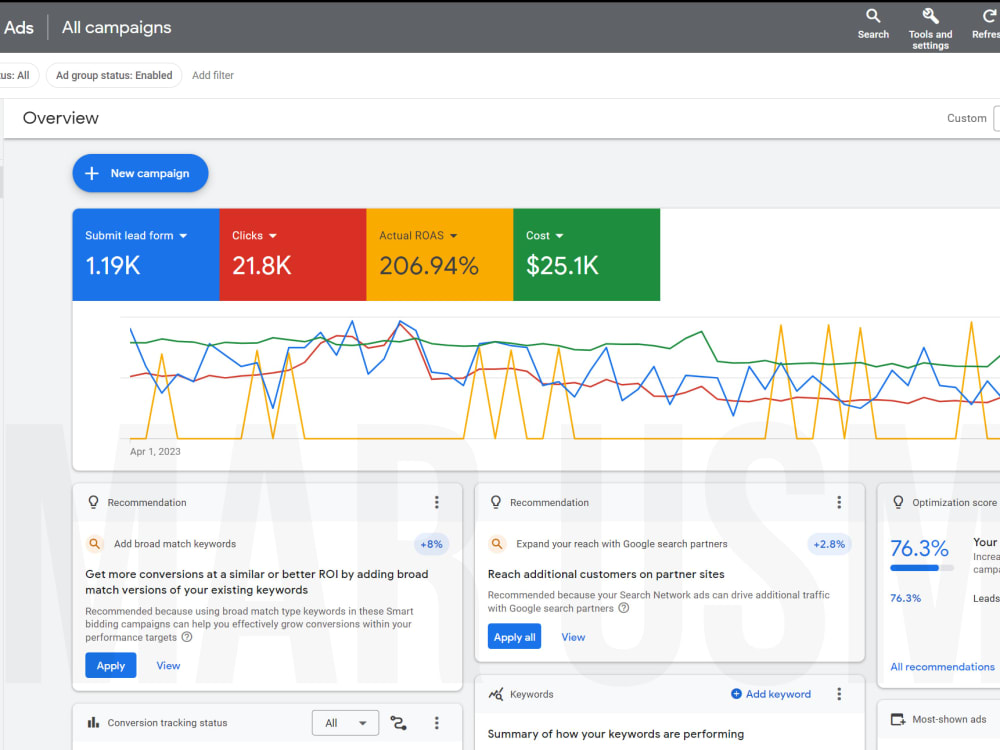Click the Most-shown ads icon
1000x750 pixels.
(x=898, y=719)
